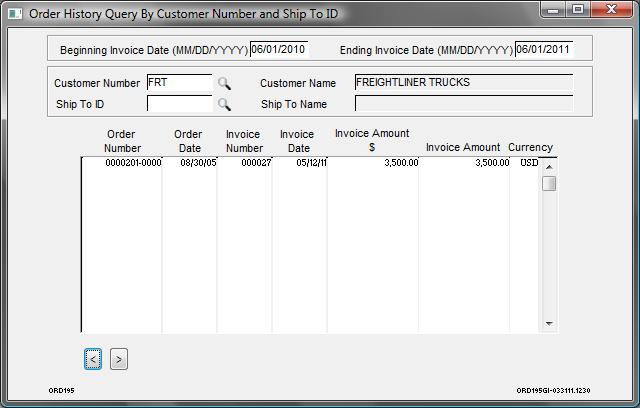Open the Ship To ID lookup magnifier

224,104
